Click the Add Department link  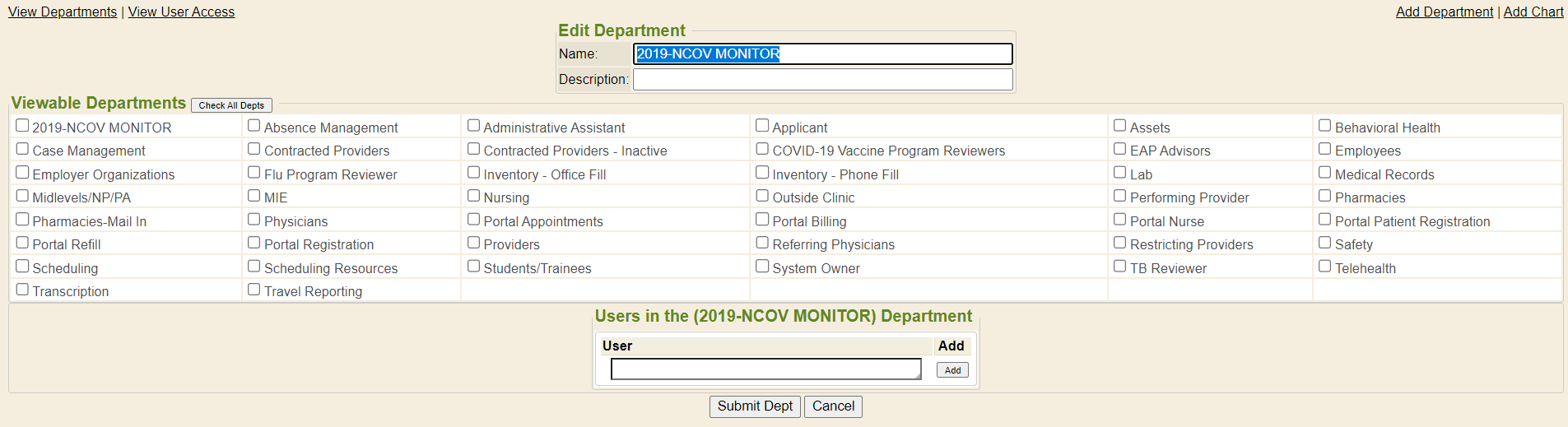1444,12
